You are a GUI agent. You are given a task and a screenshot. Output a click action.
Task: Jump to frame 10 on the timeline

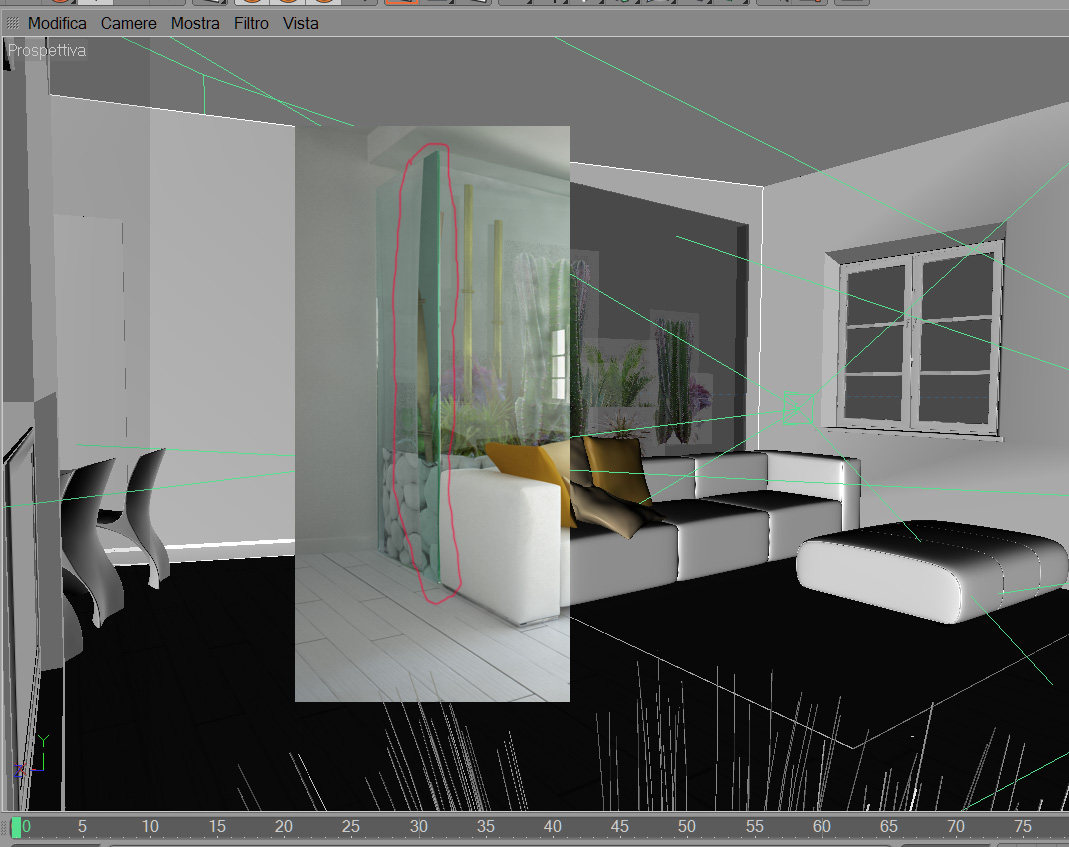[x=150, y=827]
